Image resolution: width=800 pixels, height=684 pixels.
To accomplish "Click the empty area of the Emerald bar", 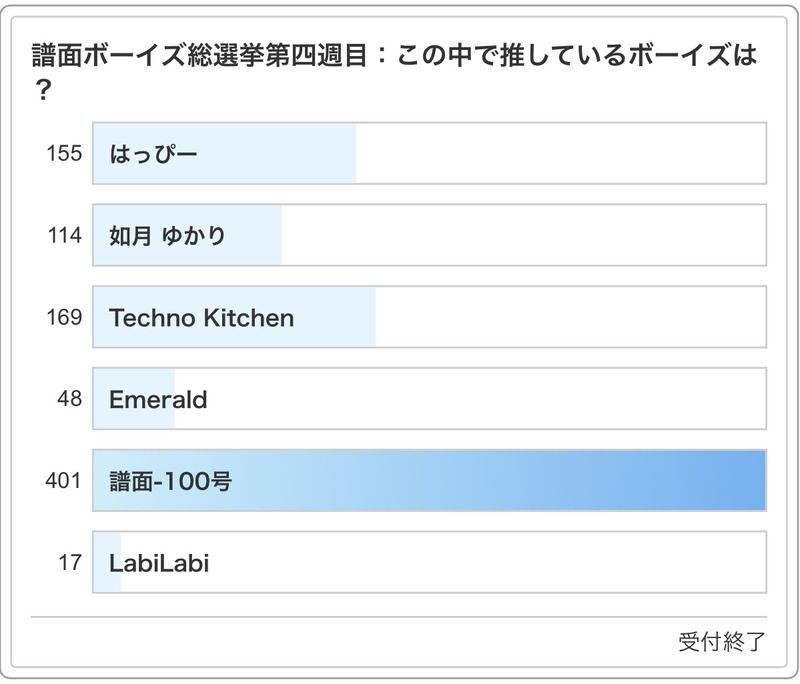I will (x=470, y=400).
